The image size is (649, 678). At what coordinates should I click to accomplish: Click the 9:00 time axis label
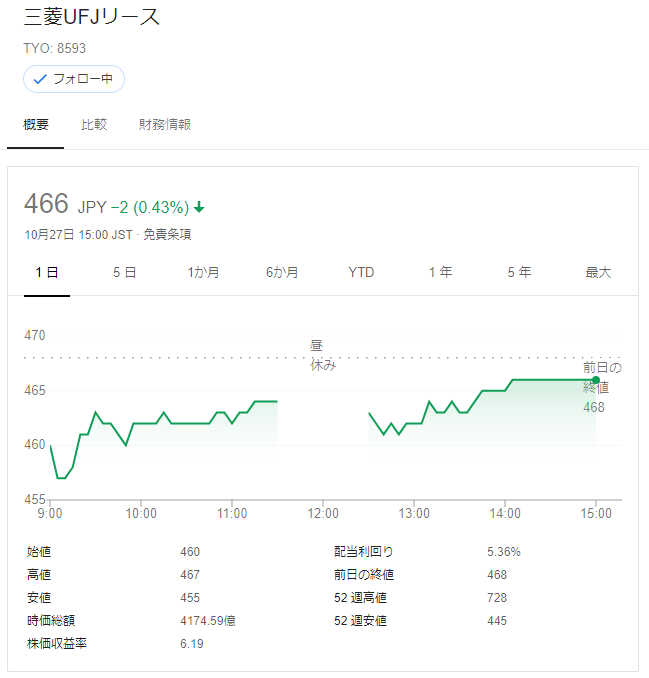(50, 513)
